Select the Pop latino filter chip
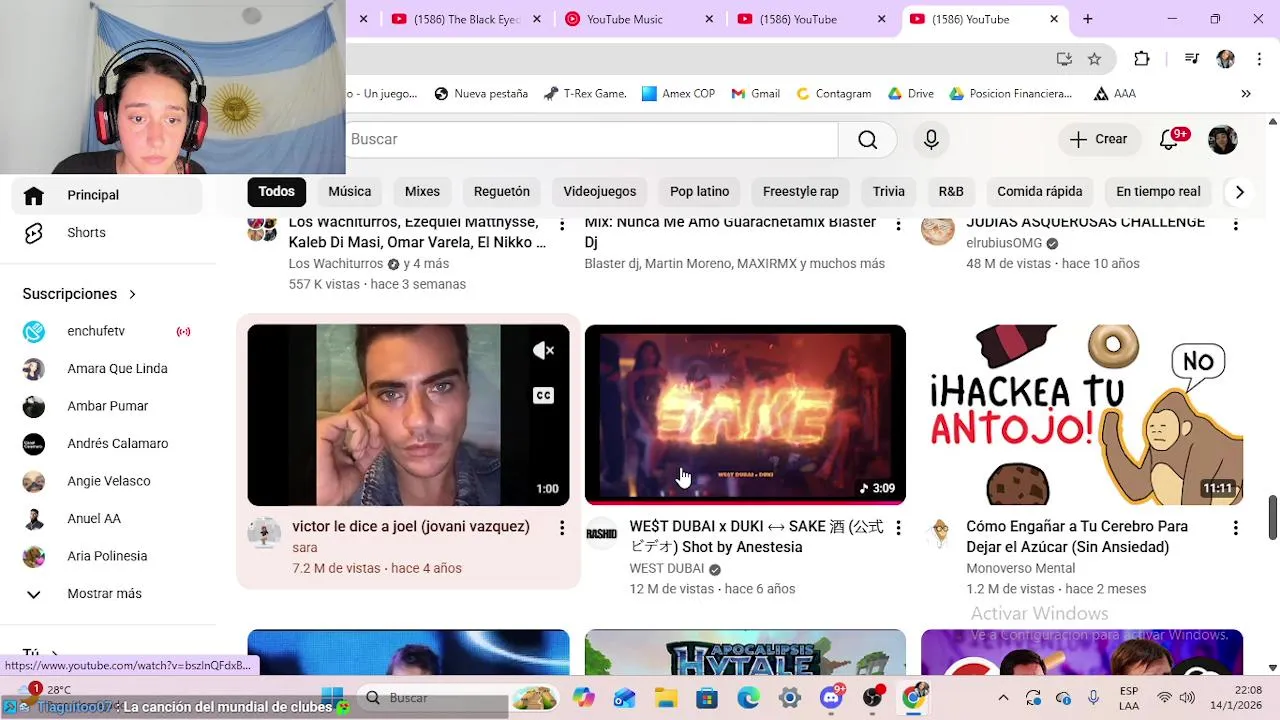Image resolution: width=1280 pixels, height=720 pixels. coord(700,192)
